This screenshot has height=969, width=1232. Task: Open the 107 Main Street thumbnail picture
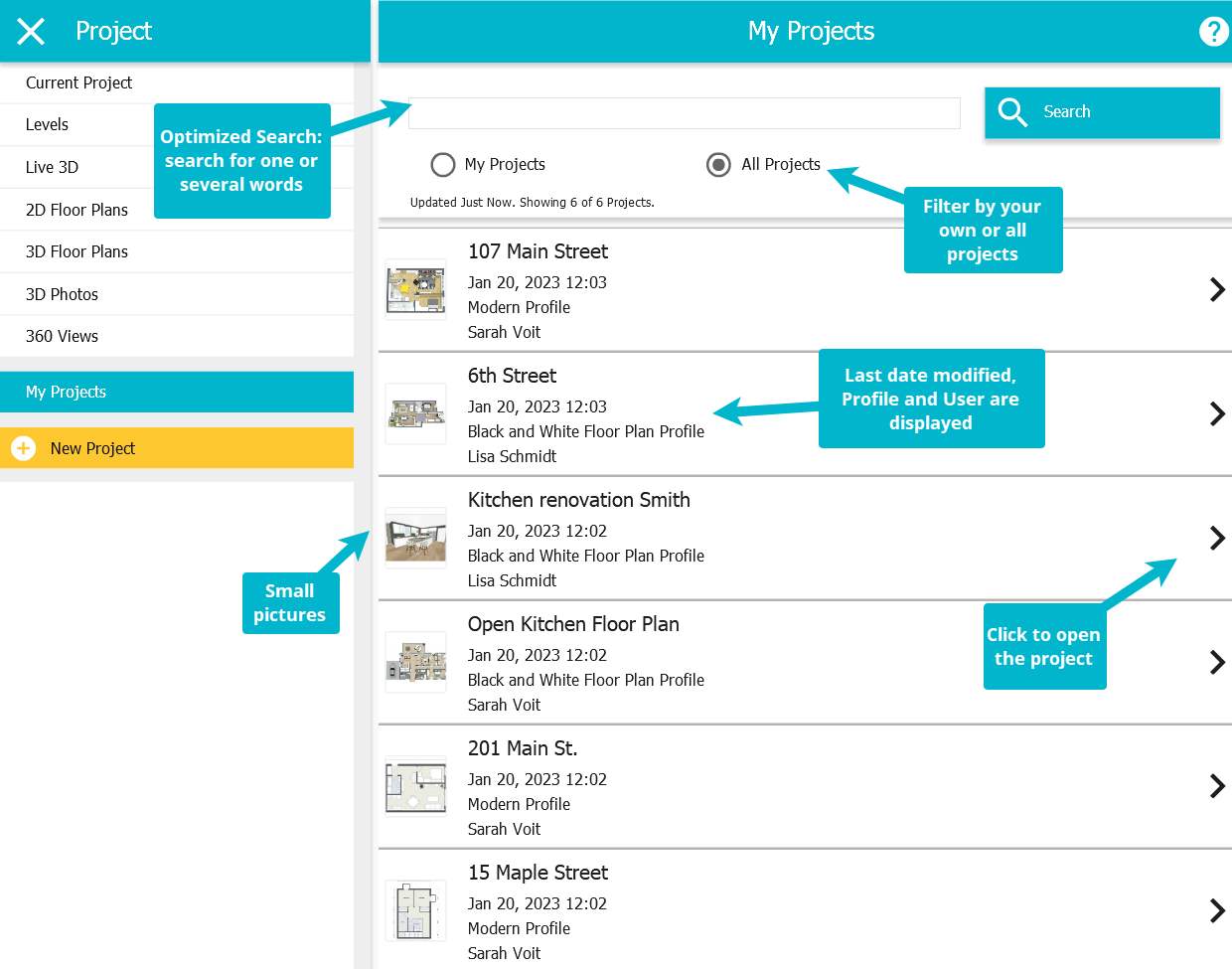[x=415, y=289]
